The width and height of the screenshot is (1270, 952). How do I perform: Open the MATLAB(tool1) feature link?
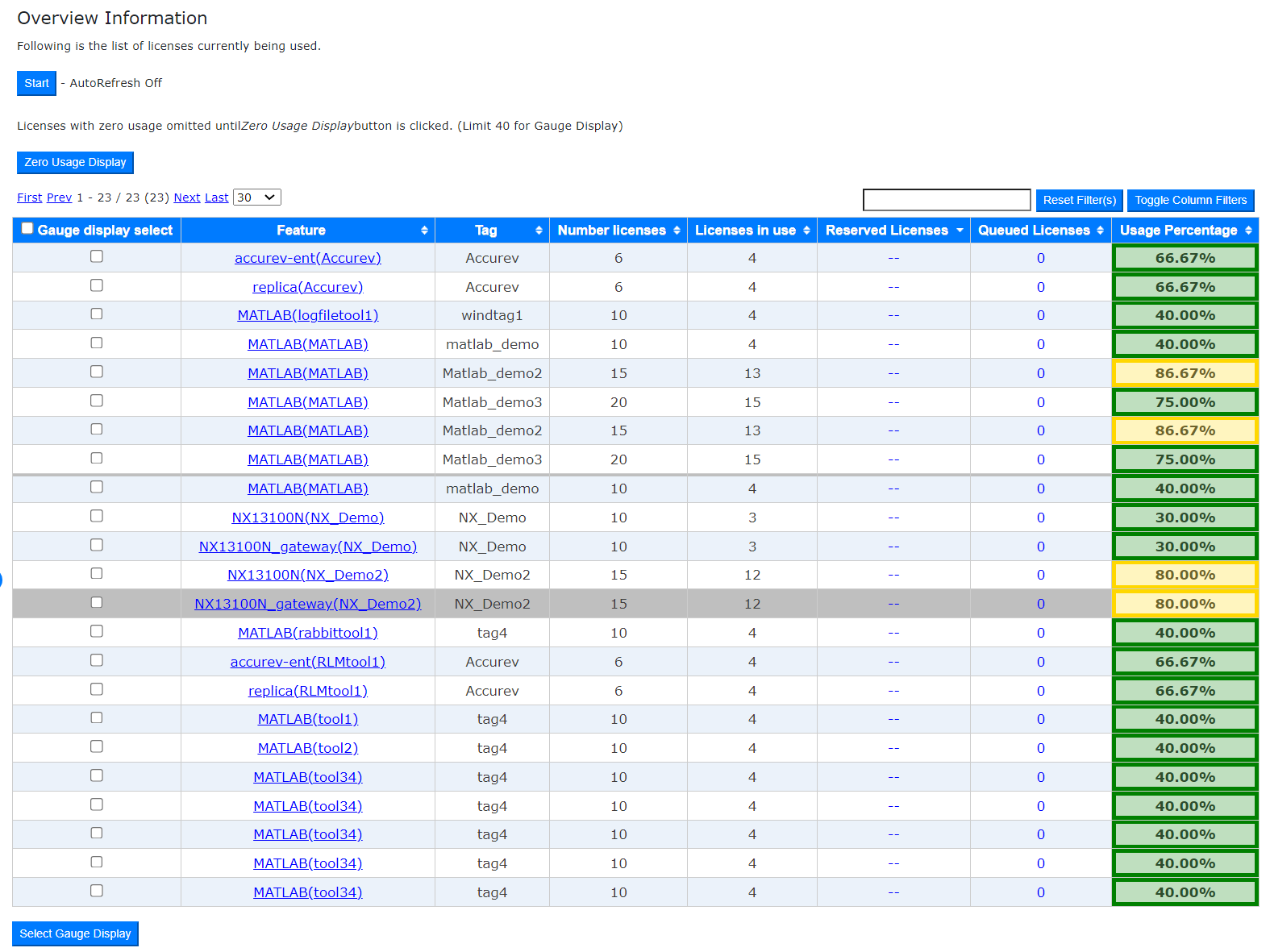pos(308,719)
